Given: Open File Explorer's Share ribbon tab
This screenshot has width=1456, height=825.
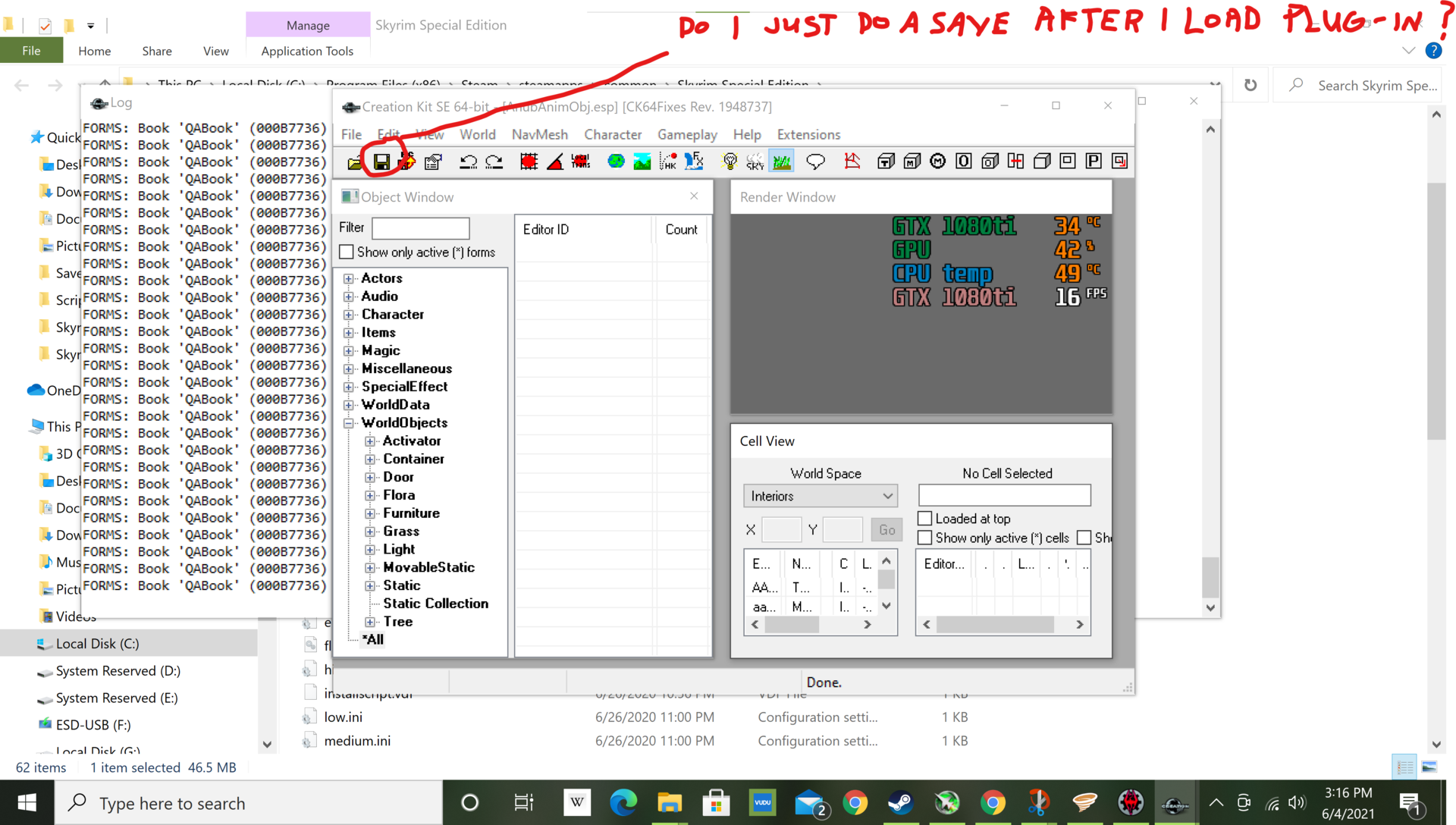Looking at the screenshot, I should 157,51.
